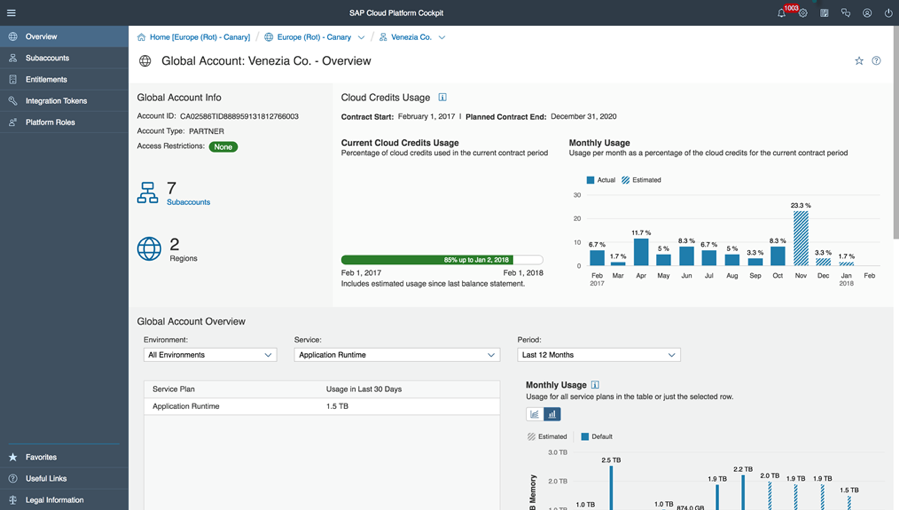Toggle Actual series in legend
This screenshot has height=510, width=899.
[600, 180]
